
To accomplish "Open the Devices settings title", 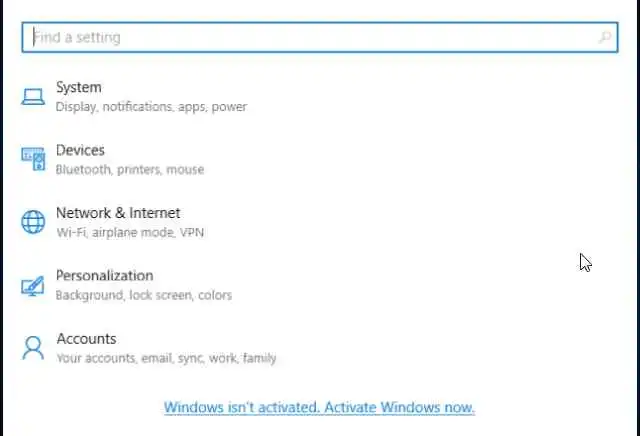I will pos(80,150).
